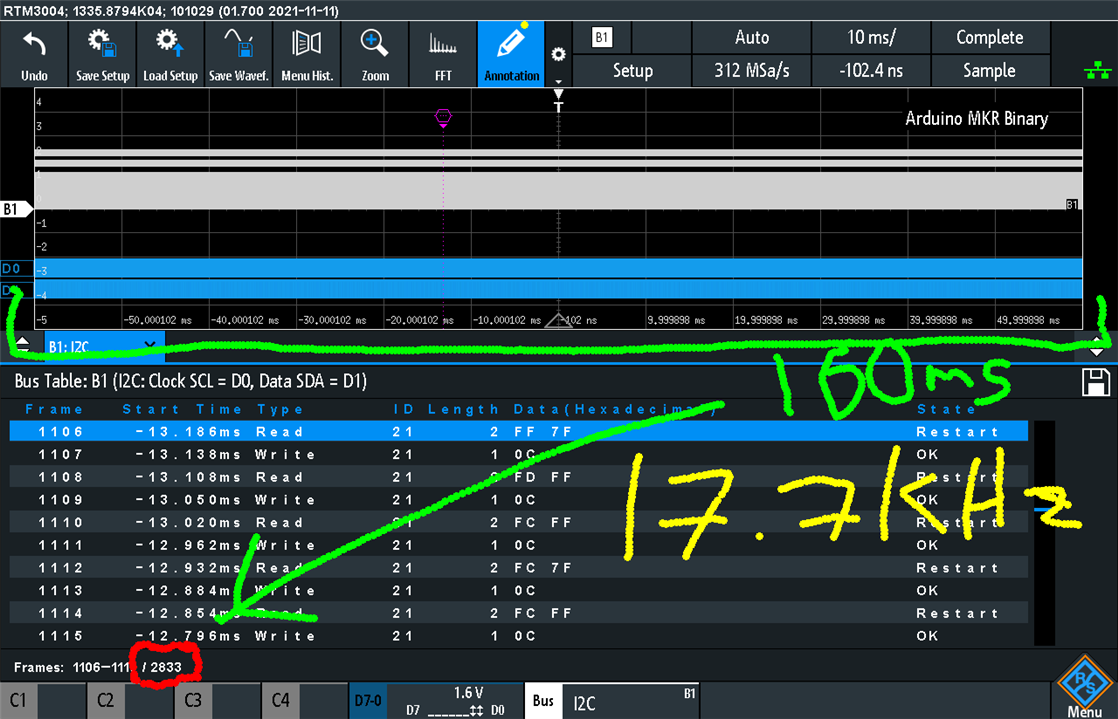Open the Bus I2C B1 button
The height and width of the screenshot is (719, 1118).
coord(612,700)
